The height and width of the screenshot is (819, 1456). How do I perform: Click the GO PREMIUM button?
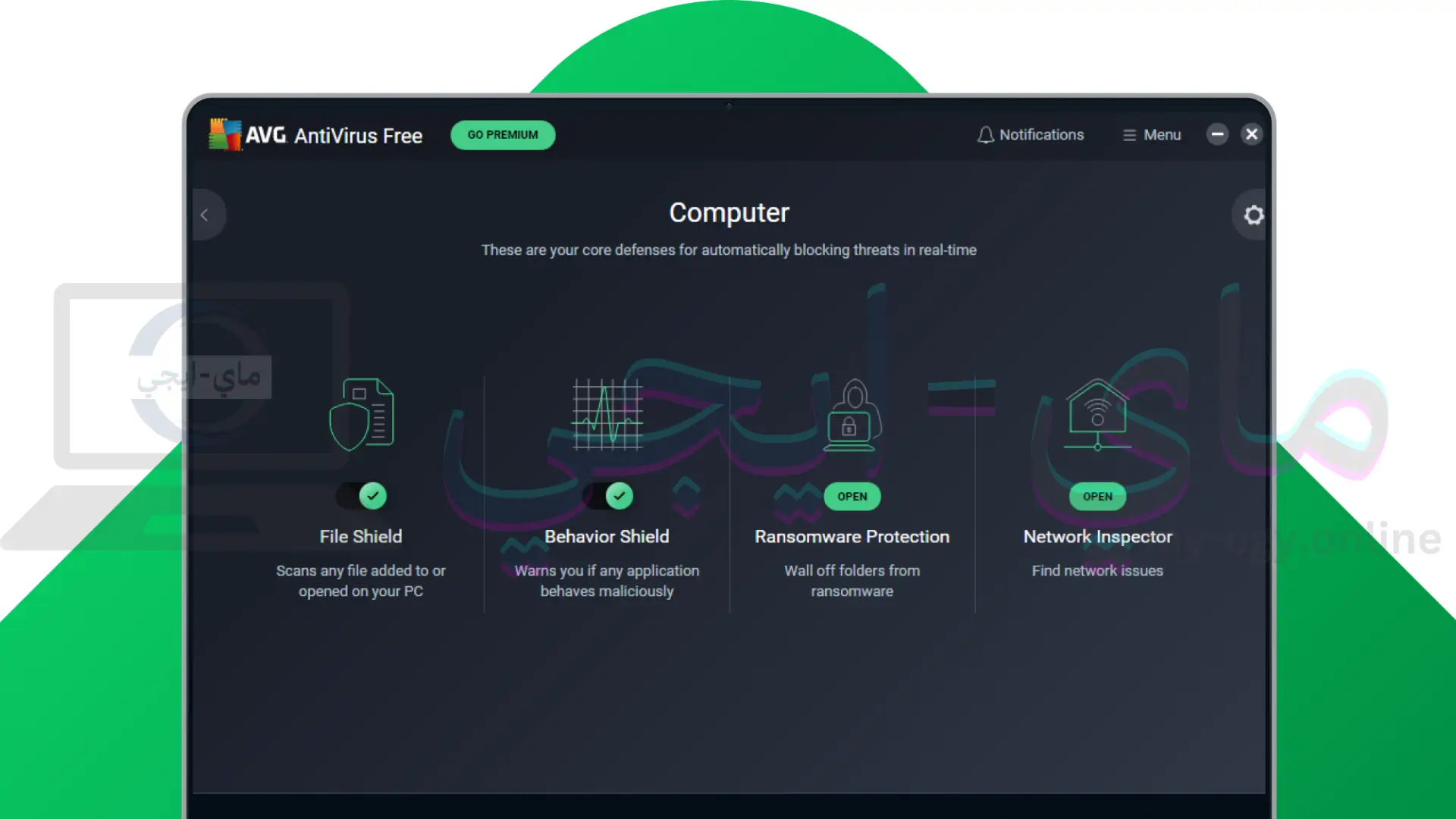pyautogui.click(x=503, y=135)
